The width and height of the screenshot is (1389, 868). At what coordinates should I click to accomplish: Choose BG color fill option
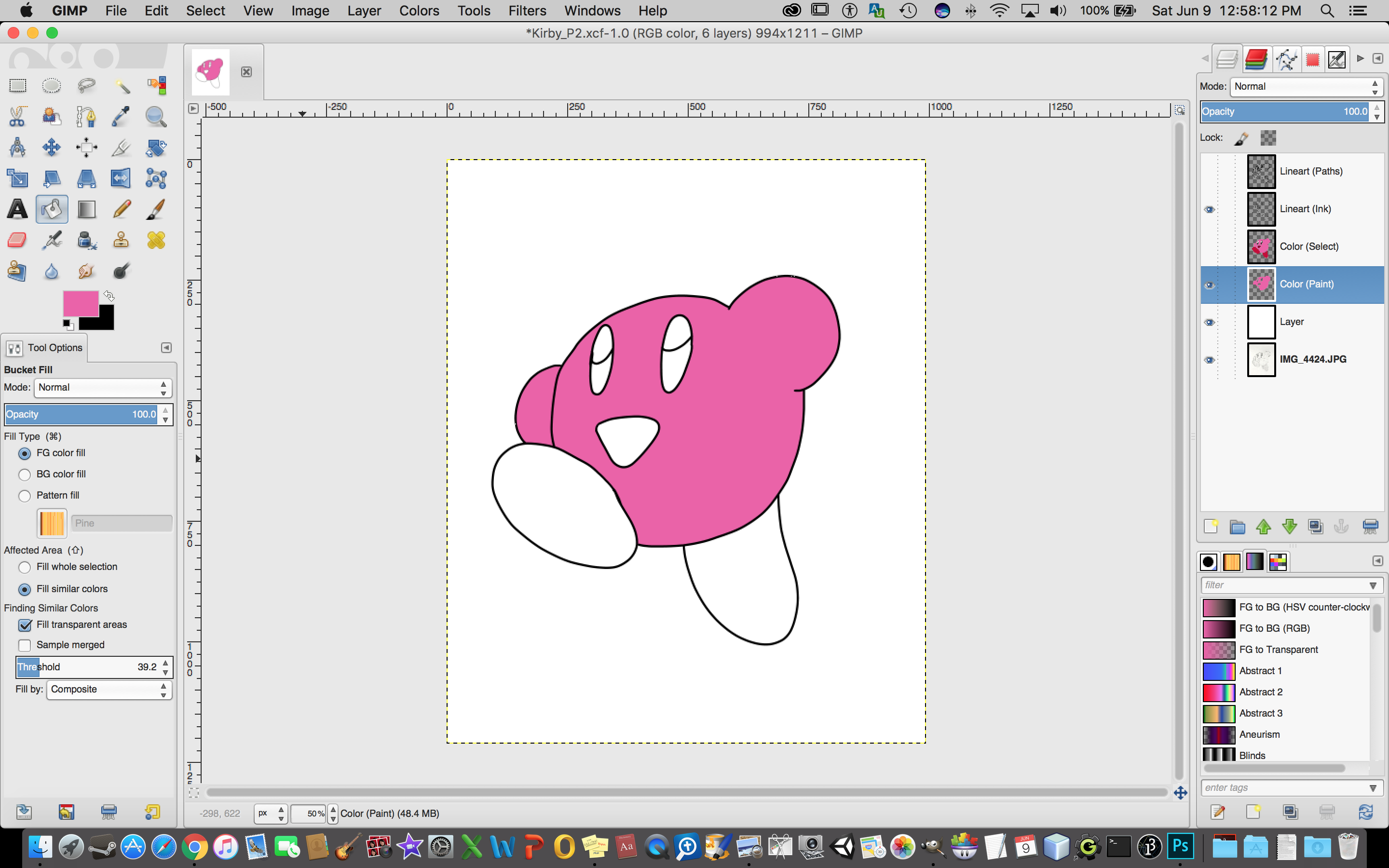click(25, 475)
